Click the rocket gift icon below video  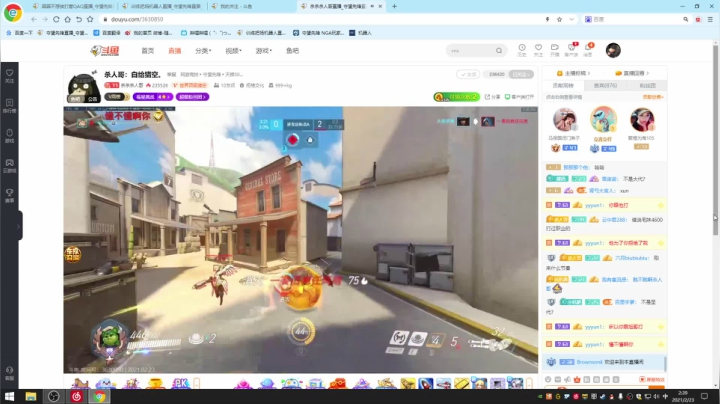pos(425,383)
